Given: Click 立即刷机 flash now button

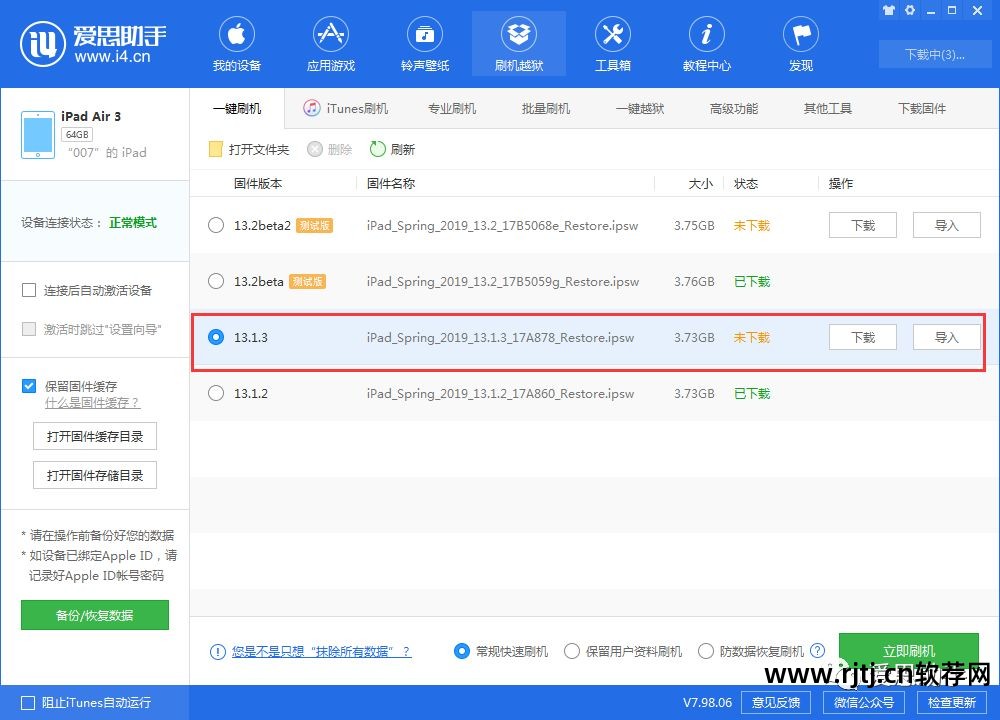Looking at the screenshot, I should [x=909, y=650].
